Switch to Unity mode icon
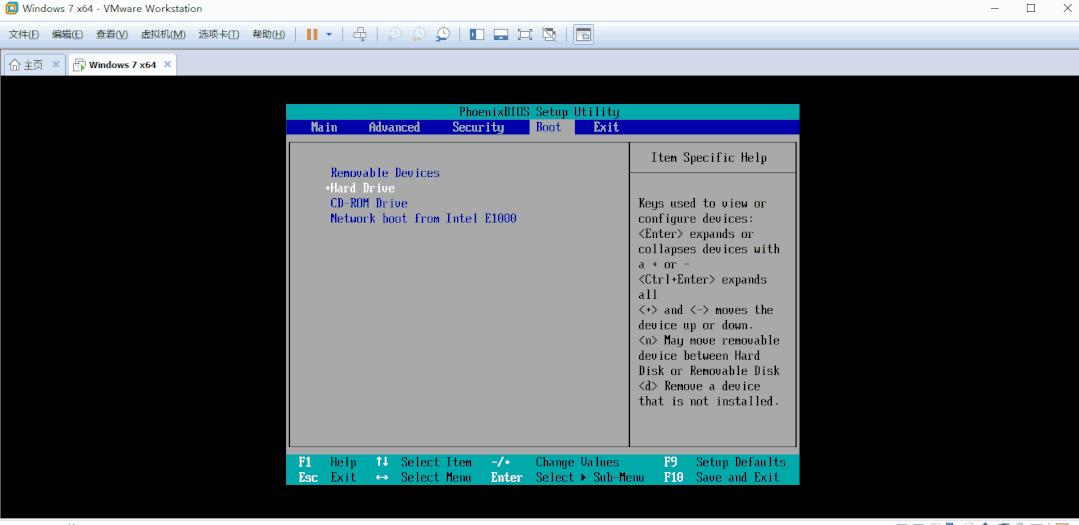The height and width of the screenshot is (525, 1079). tap(549, 34)
